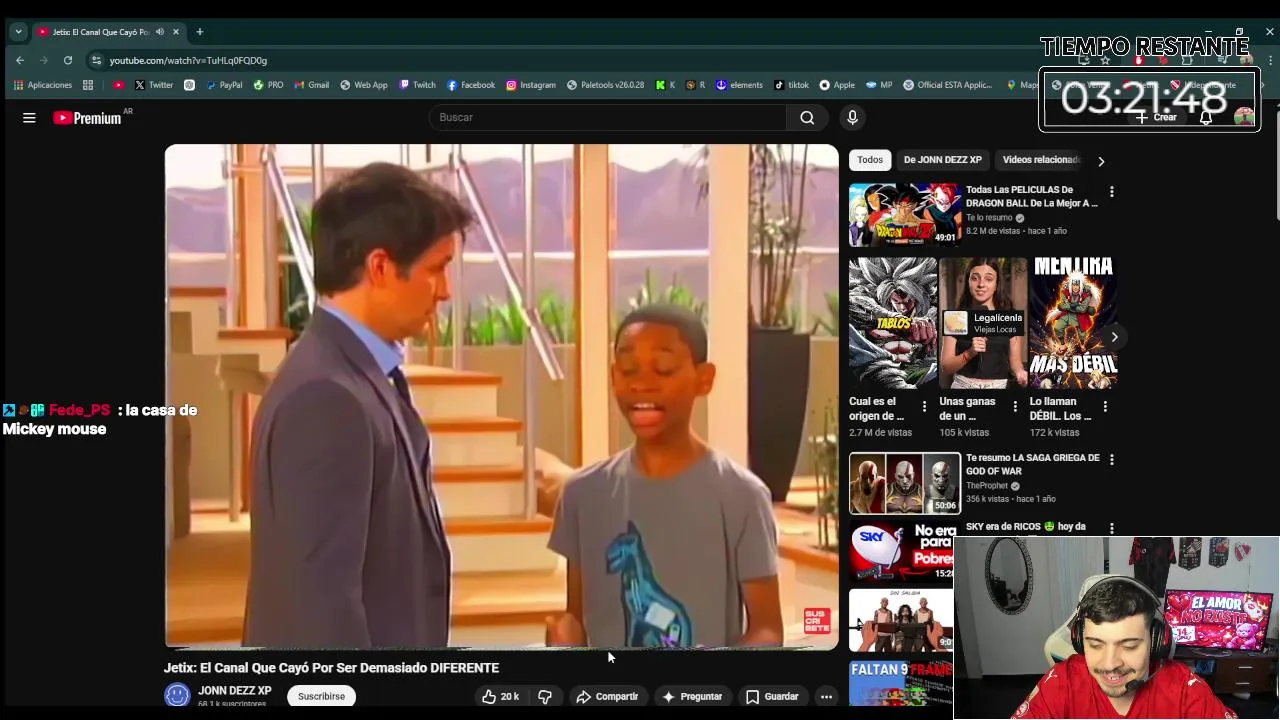Open the Twitter bookmark
The image size is (1280, 720).
153,85
